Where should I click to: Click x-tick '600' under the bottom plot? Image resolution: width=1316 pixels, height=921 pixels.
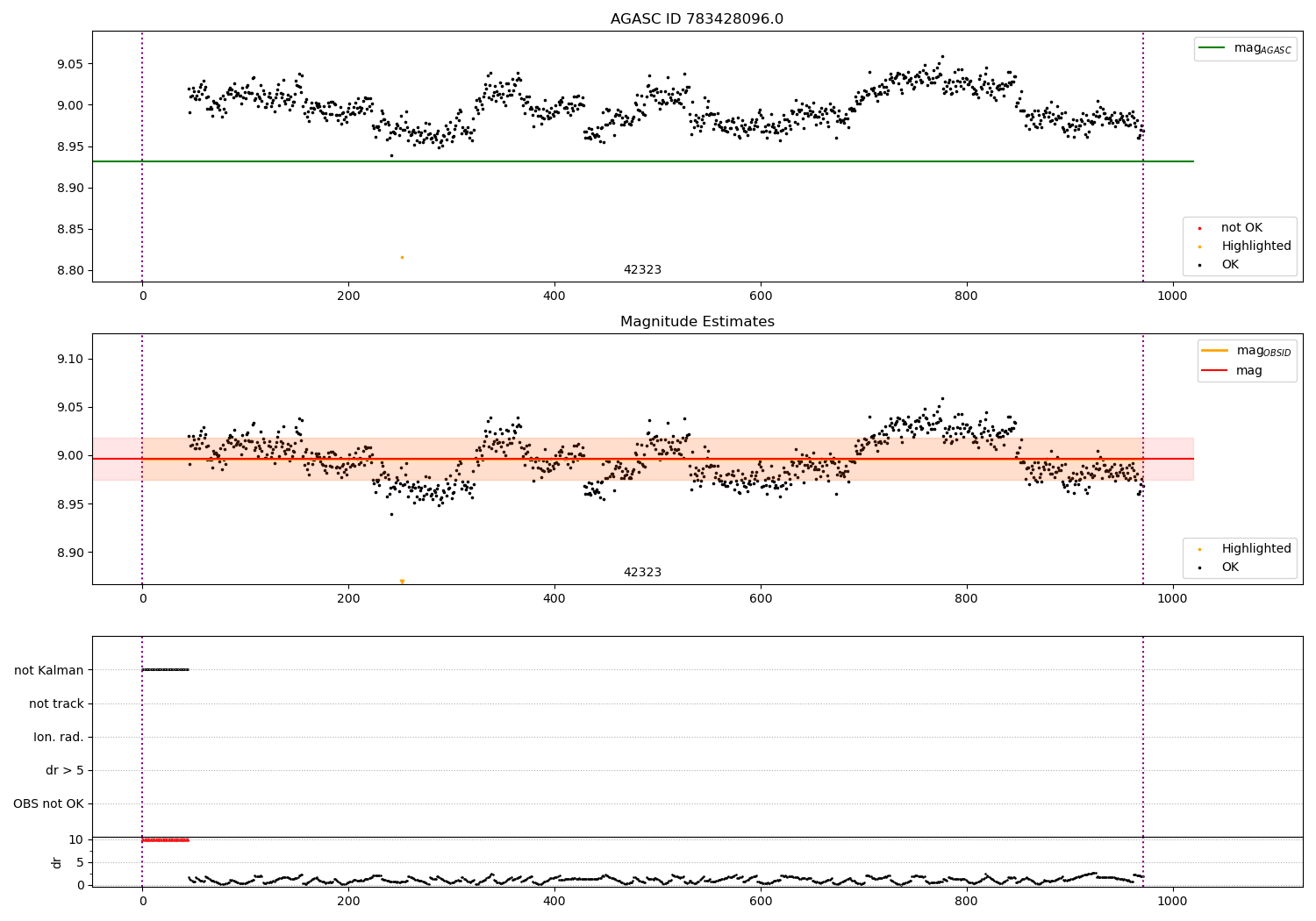click(761, 901)
